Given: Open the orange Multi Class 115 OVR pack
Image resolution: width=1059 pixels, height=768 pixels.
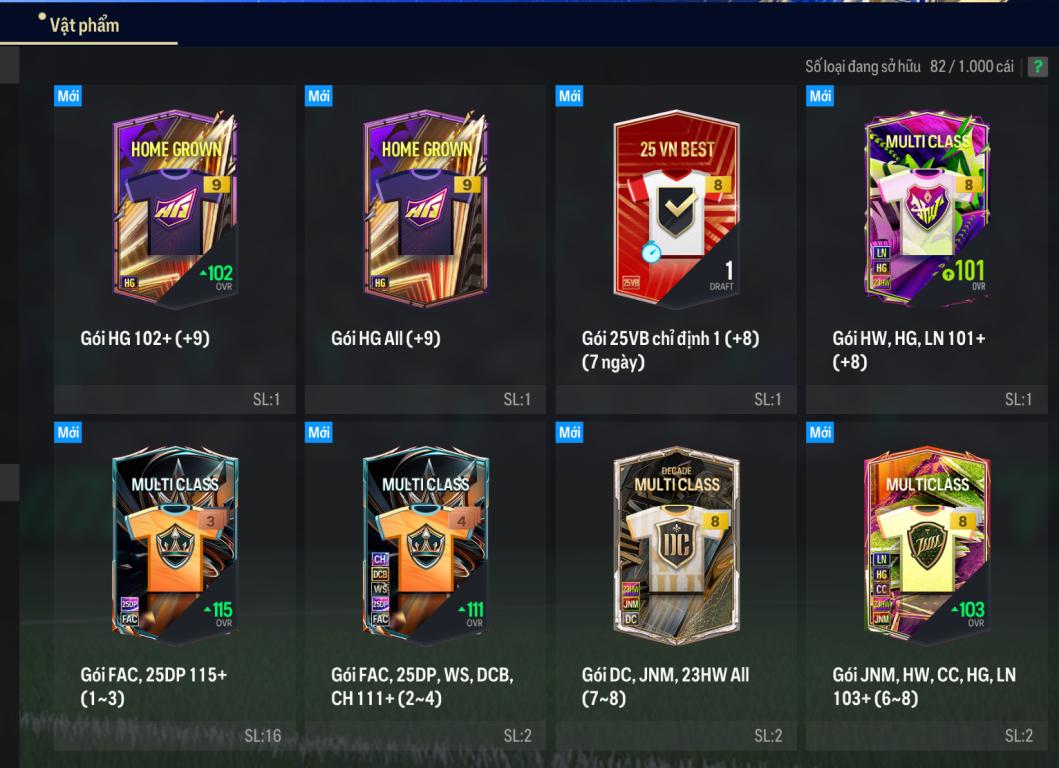Looking at the screenshot, I should click(x=175, y=545).
